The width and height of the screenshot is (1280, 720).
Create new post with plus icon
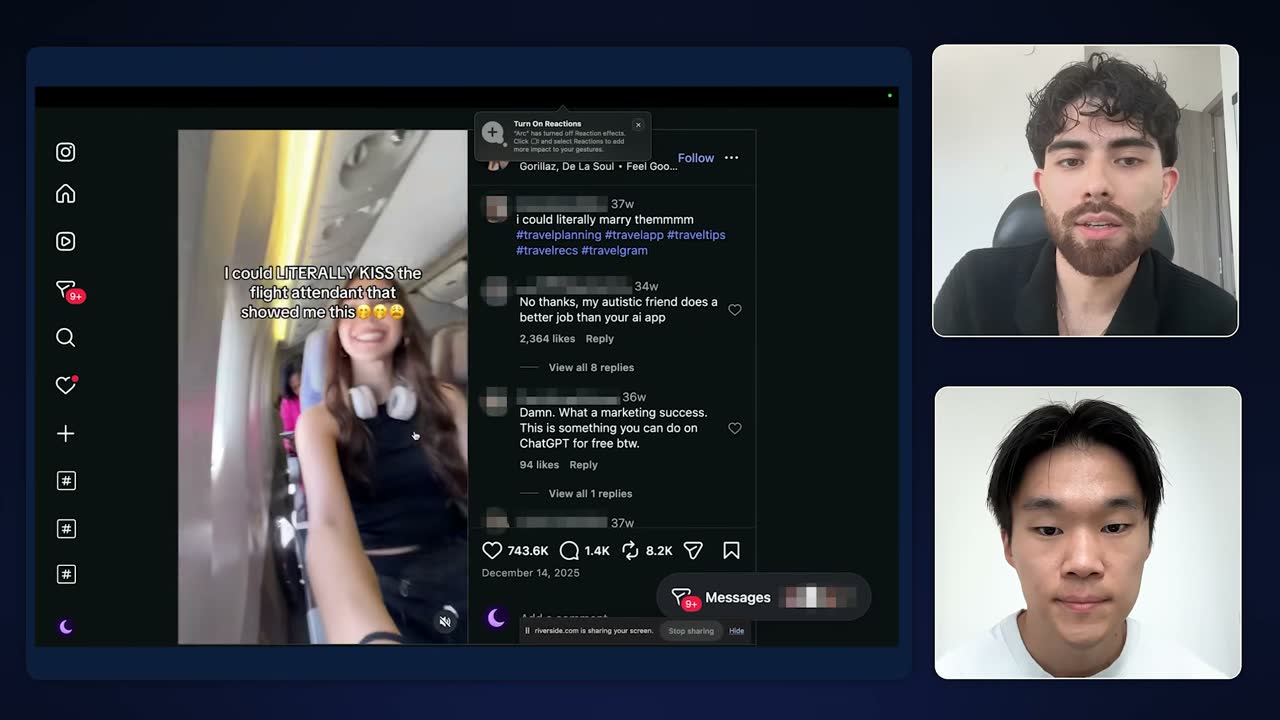coord(65,433)
